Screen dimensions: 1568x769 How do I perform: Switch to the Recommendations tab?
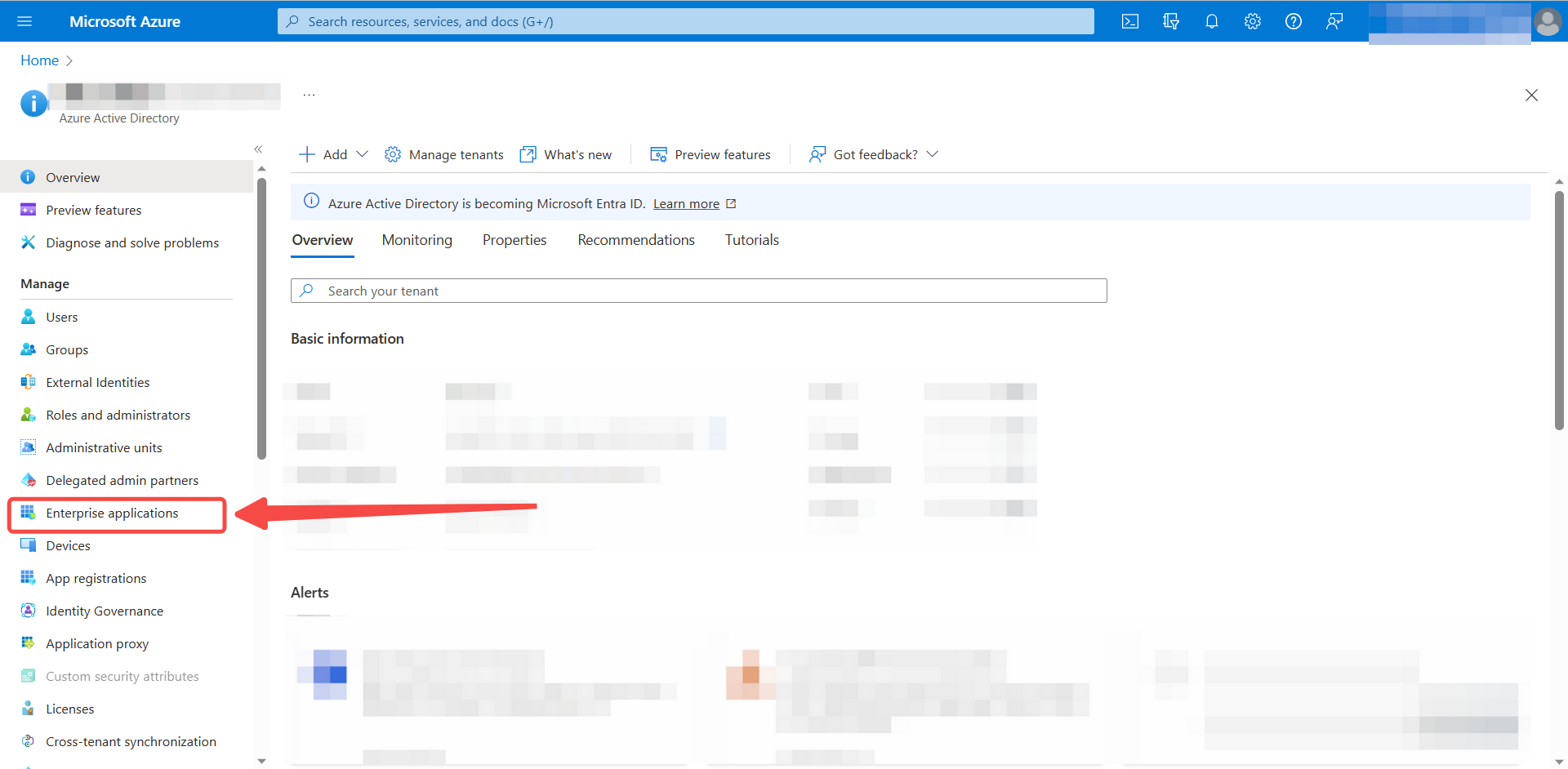(x=636, y=240)
